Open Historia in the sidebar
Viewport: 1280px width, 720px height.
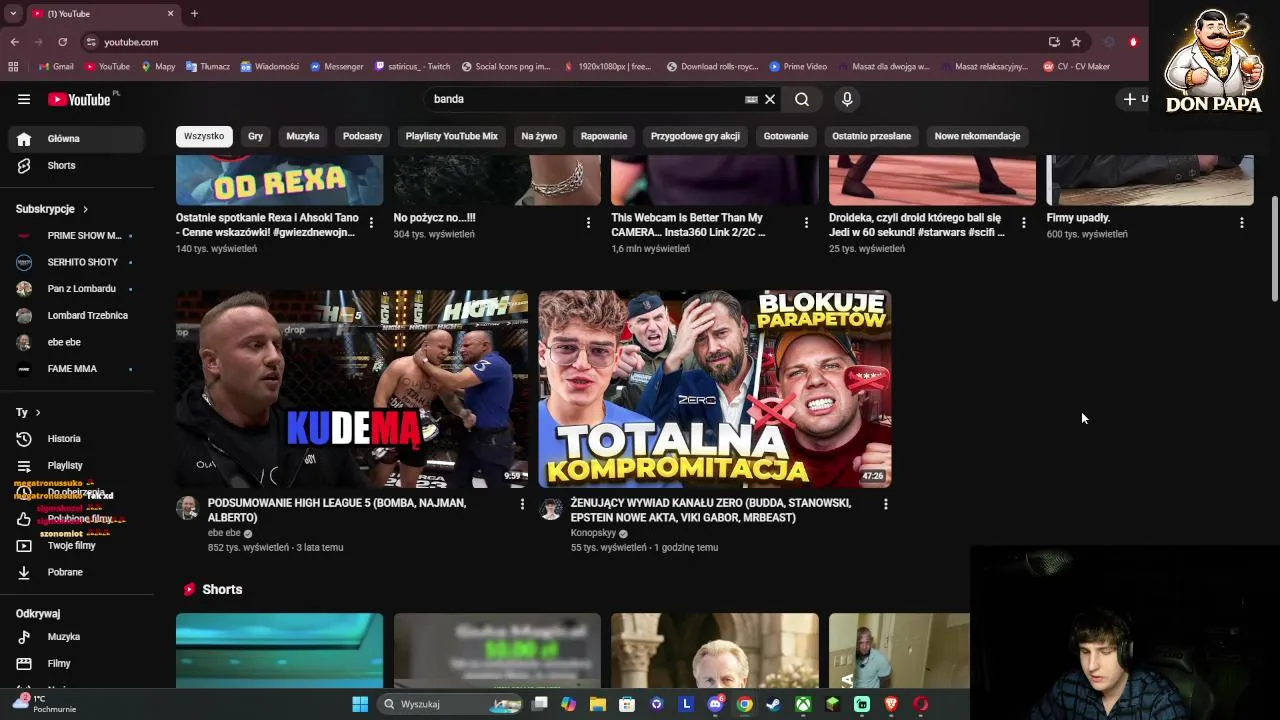point(75,439)
